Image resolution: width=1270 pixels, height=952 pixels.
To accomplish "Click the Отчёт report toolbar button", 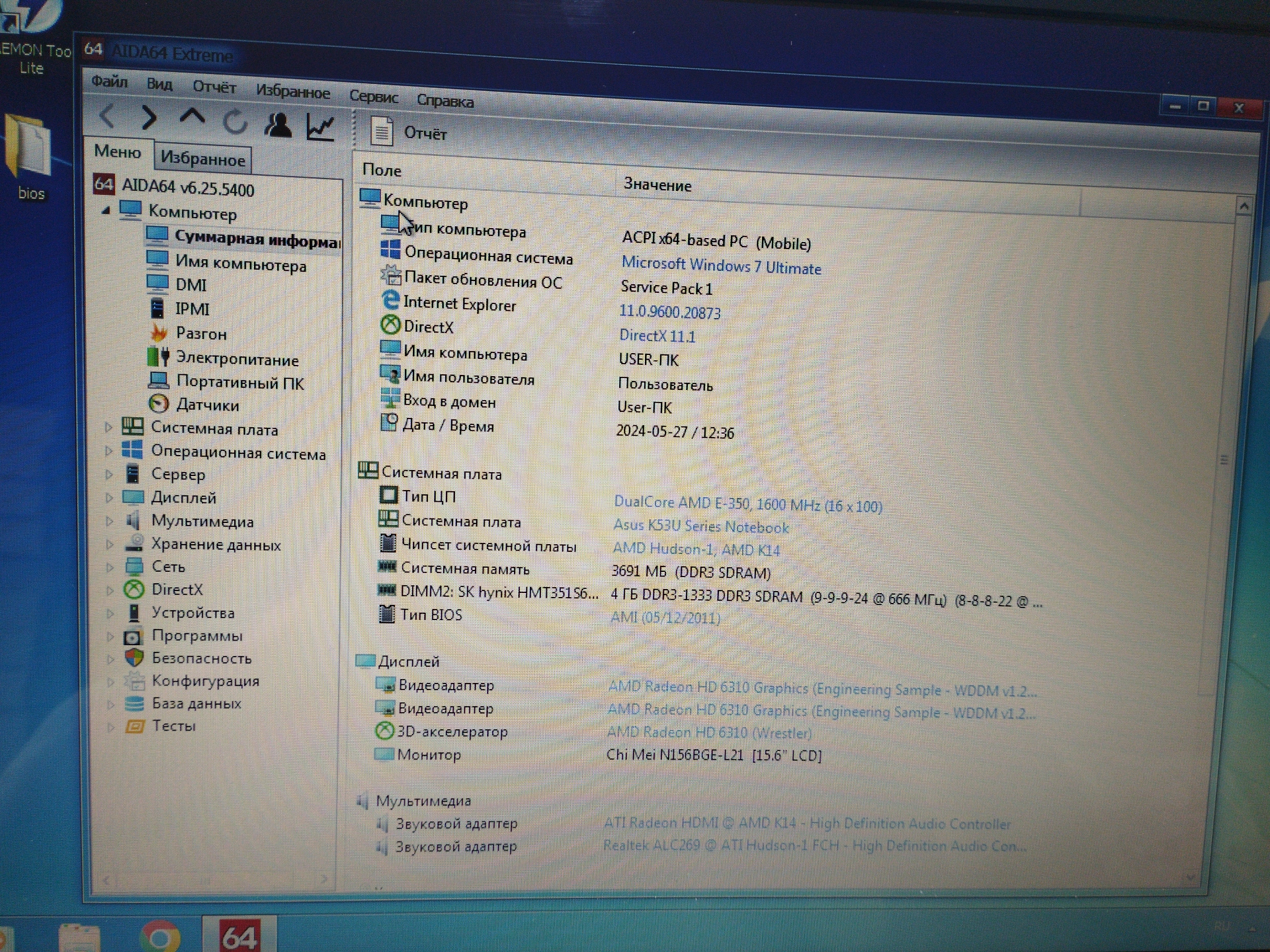I will [408, 132].
